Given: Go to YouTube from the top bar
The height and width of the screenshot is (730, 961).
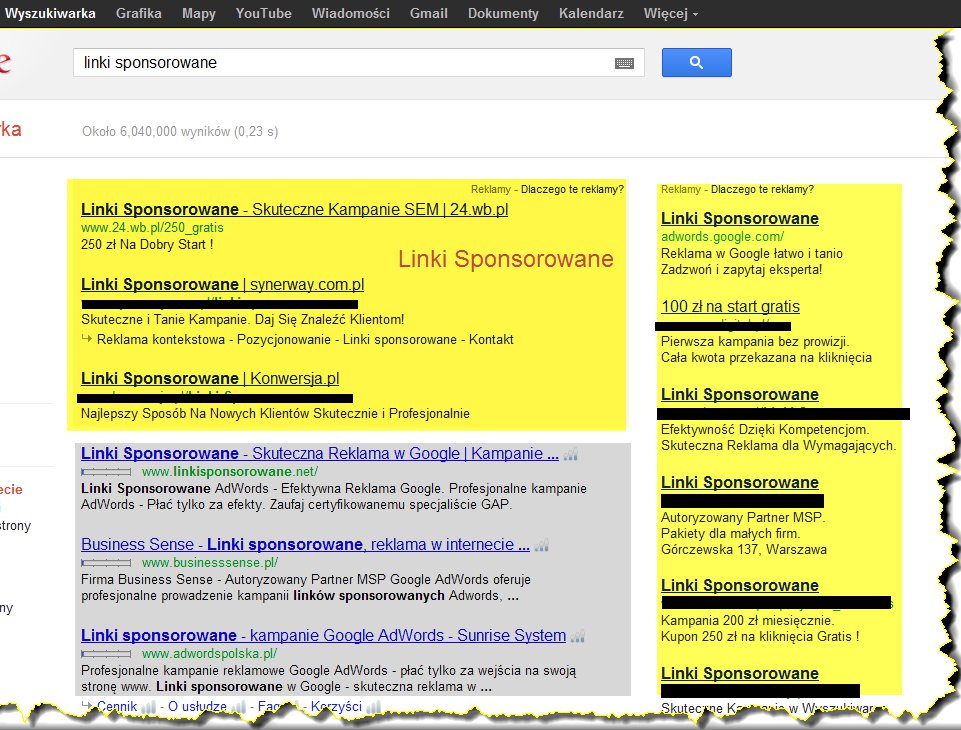Looking at the screenshot, I should coord(264,13).
